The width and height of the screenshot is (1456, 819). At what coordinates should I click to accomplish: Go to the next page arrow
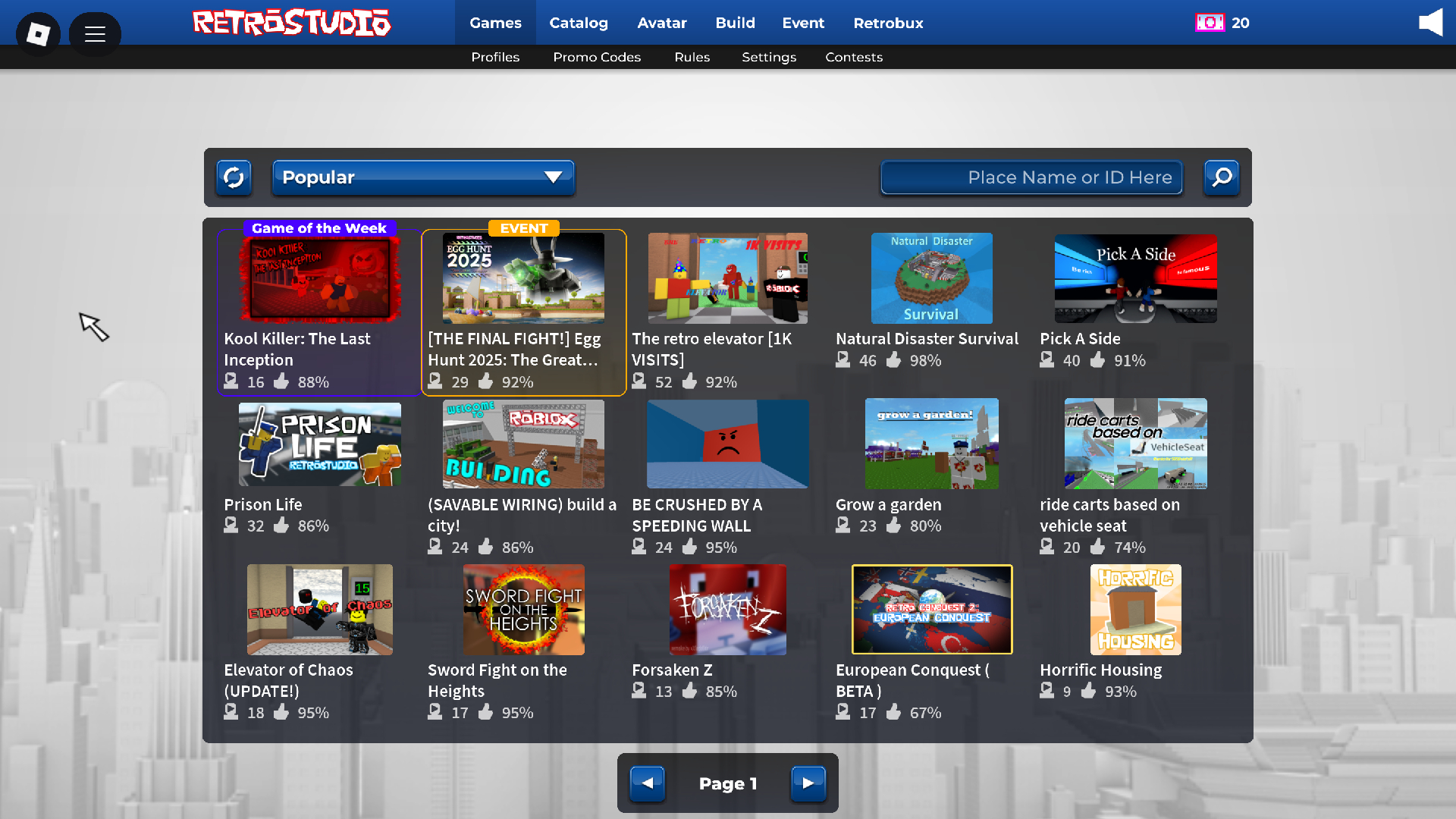(808, 783)
